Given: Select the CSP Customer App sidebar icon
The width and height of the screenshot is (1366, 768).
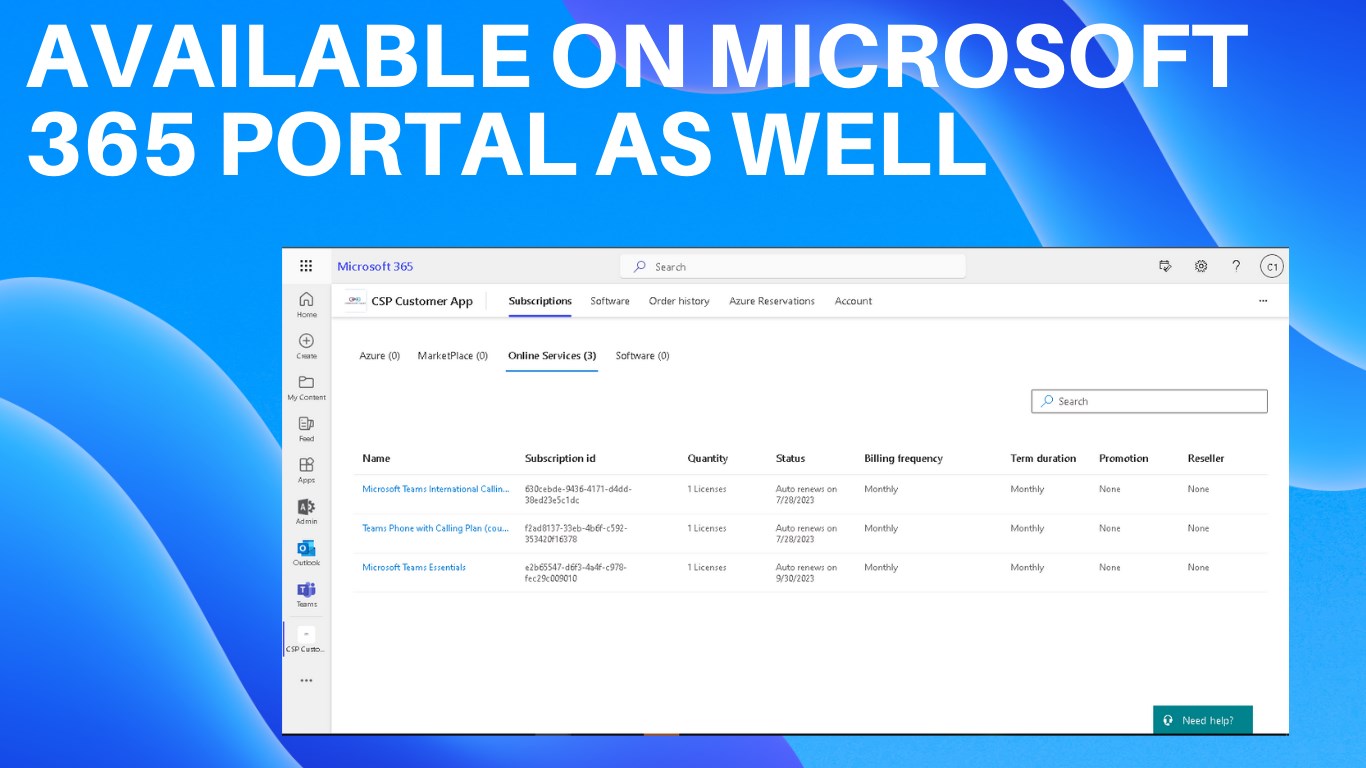Looking at the screenshot, I should [x=306, y=639].
